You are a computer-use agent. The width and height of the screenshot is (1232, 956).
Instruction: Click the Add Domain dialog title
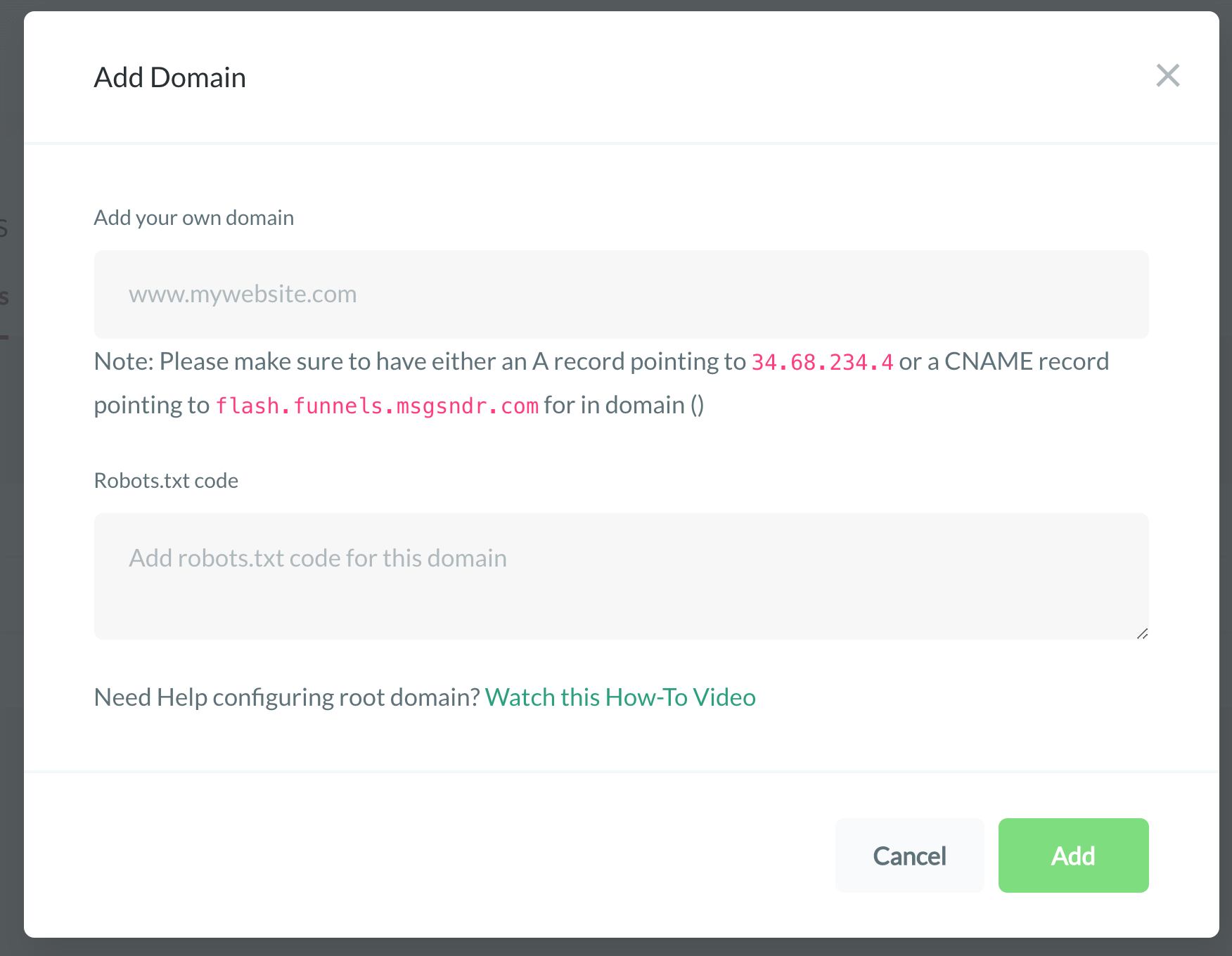pos(169,77)
